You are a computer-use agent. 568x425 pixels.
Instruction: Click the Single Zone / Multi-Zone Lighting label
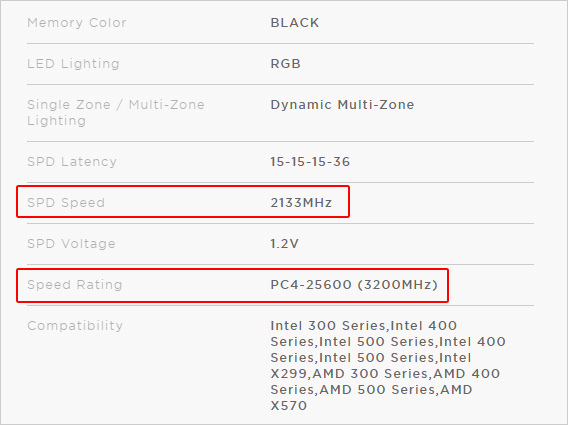[x=116, y=113]
